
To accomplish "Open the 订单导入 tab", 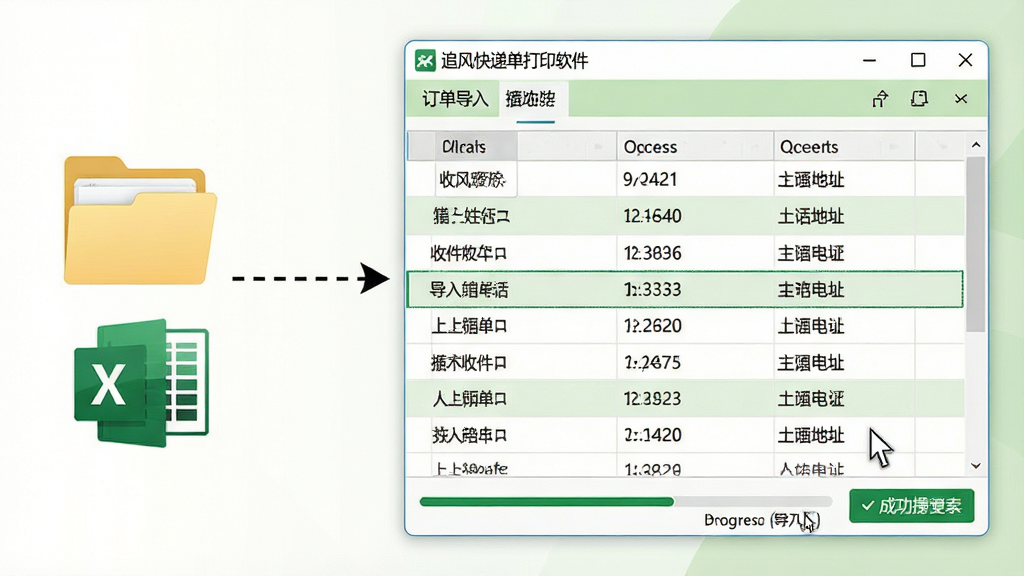I will 455,99.
